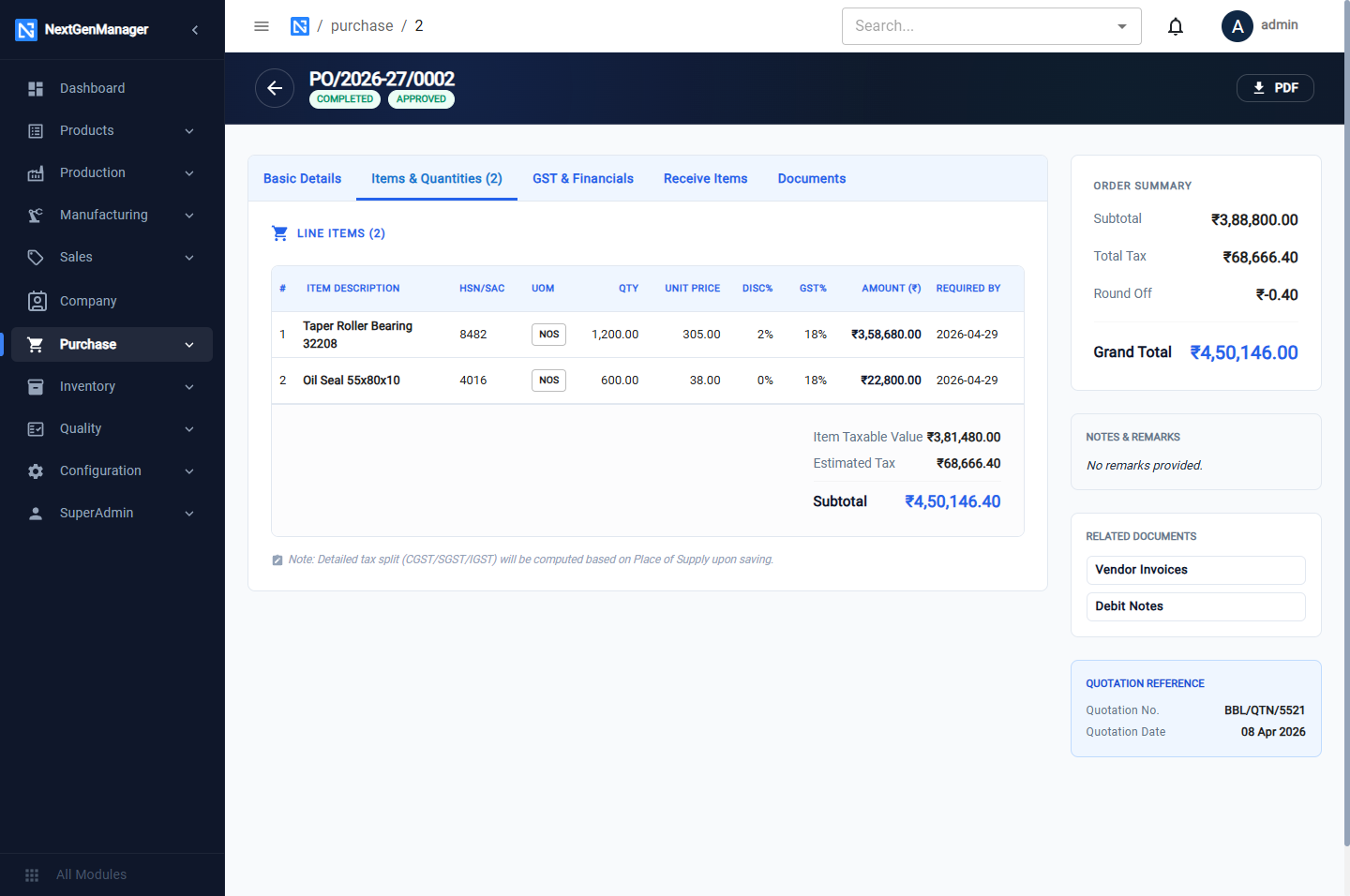Expand the Products menu chevron
Screen dimensions: 1350x896
pos(189,131)
